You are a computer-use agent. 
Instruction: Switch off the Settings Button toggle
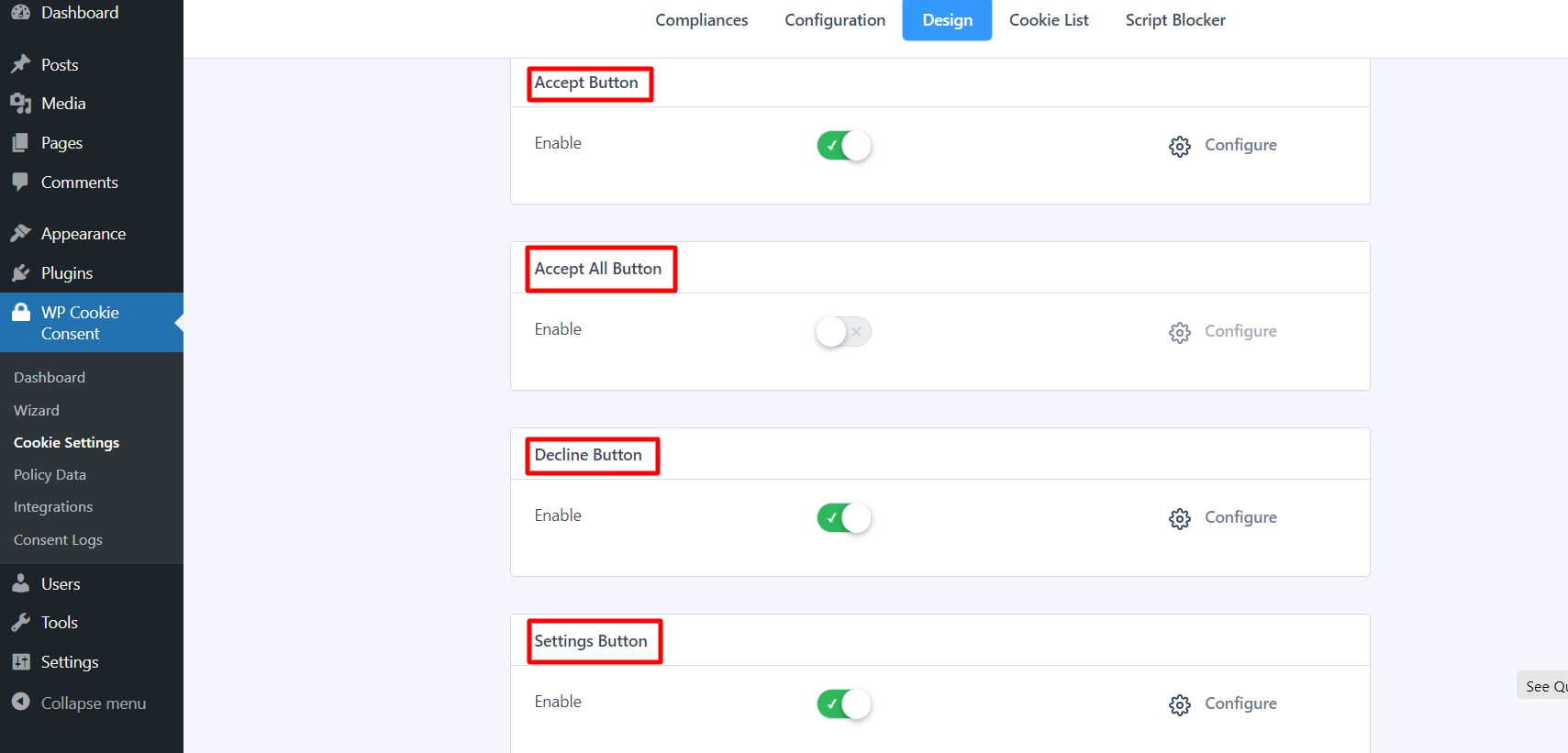pyautogui.click(x=843, y=704)
